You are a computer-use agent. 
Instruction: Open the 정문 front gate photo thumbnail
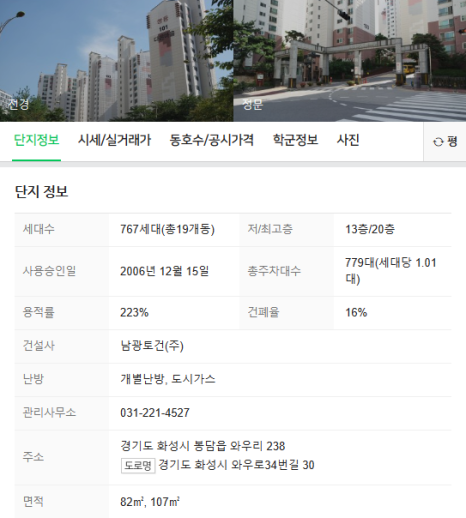point(350,61)
